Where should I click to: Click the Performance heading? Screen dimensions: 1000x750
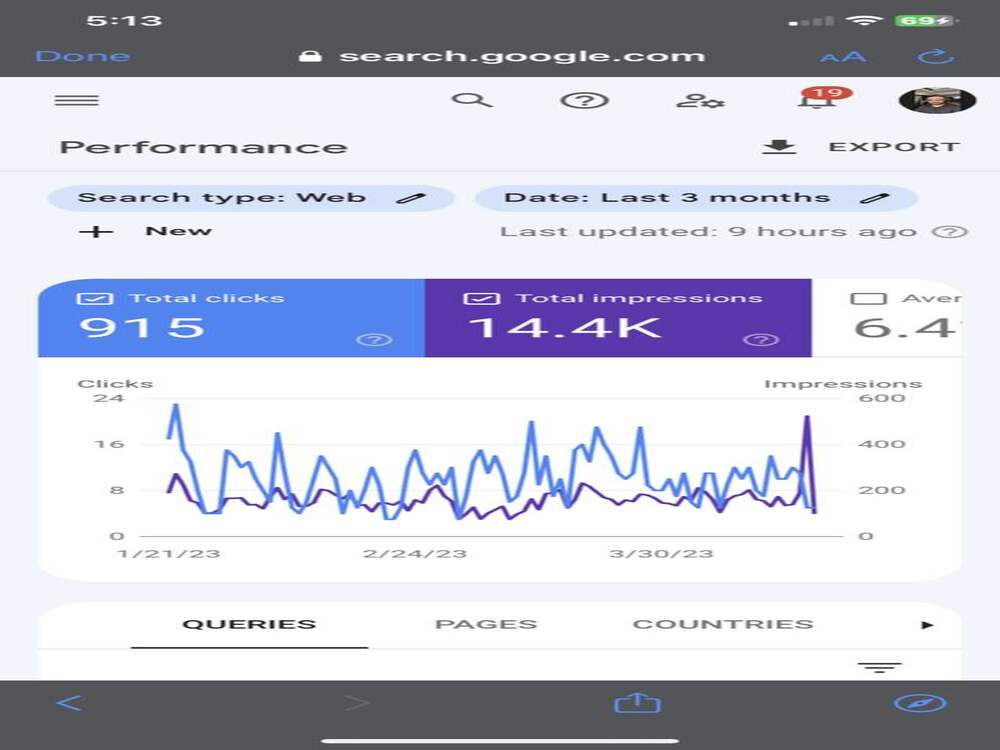coord(203,147)
